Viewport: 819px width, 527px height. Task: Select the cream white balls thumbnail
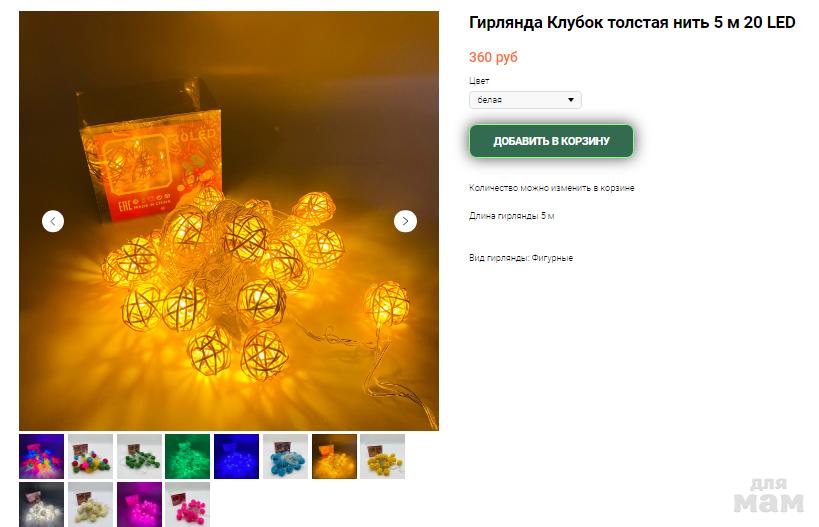click(x=90, y=504)
